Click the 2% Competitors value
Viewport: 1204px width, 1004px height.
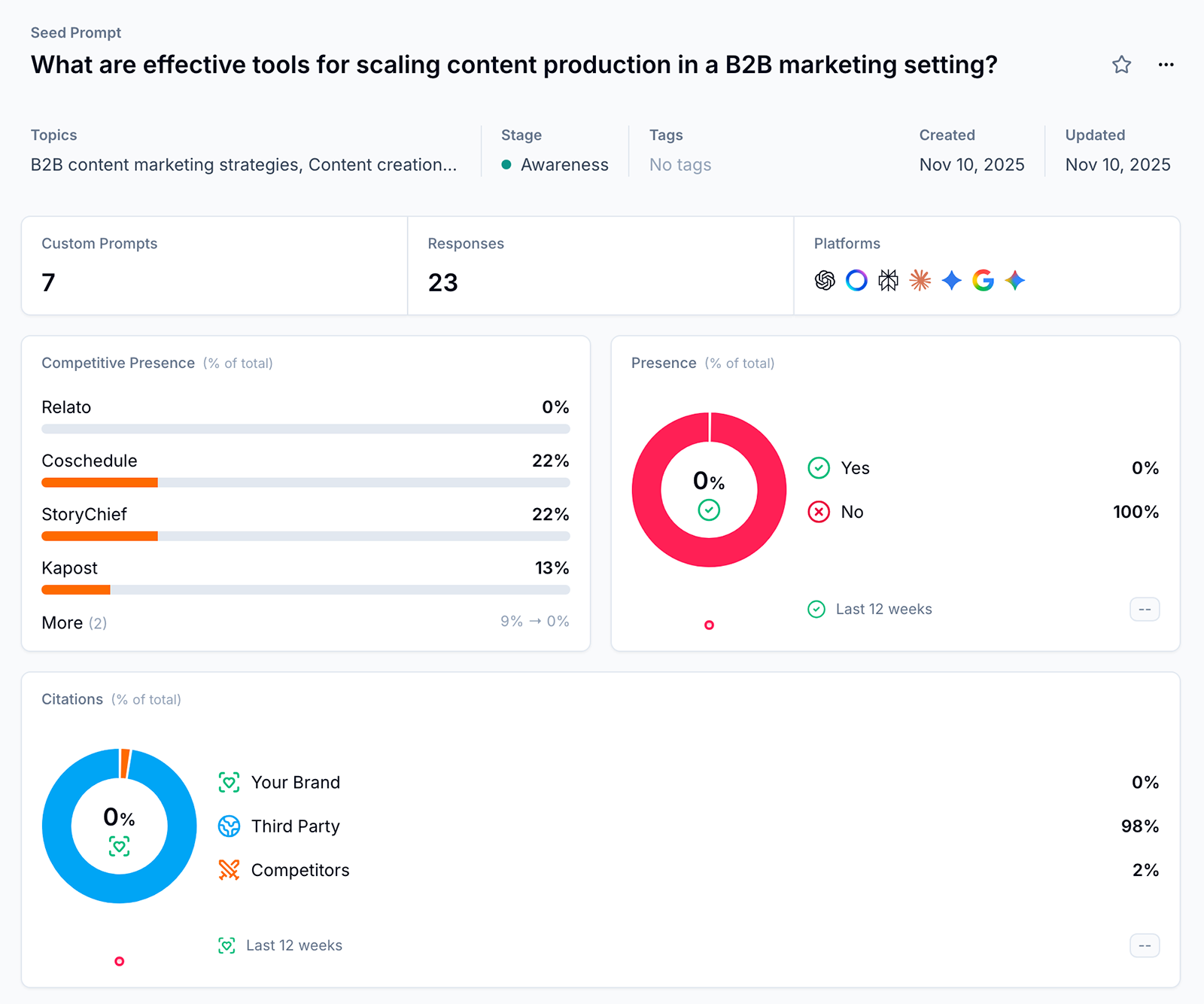(x=1145, y=870)
